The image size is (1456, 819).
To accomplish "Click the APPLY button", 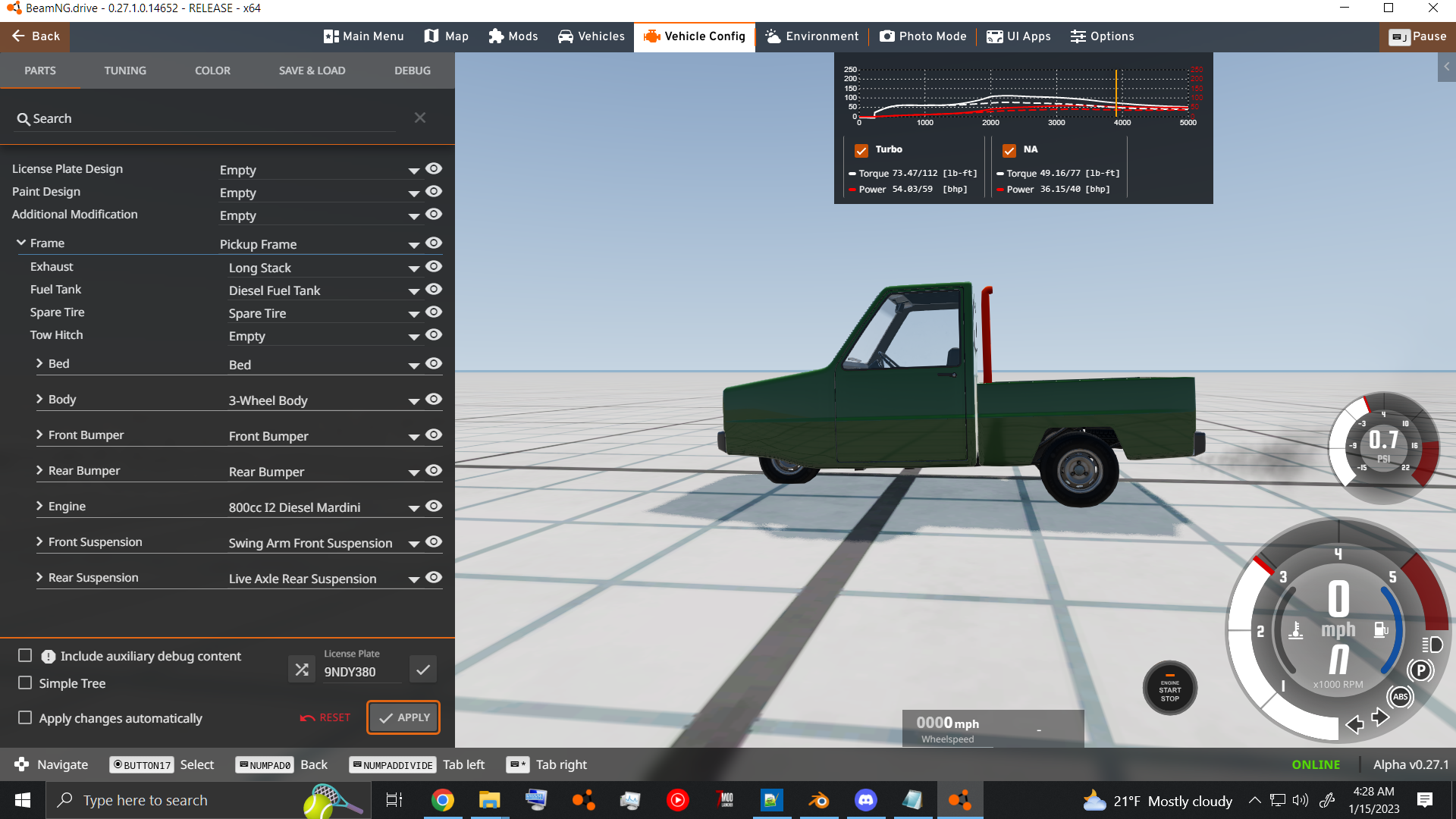I will point(404,717).
